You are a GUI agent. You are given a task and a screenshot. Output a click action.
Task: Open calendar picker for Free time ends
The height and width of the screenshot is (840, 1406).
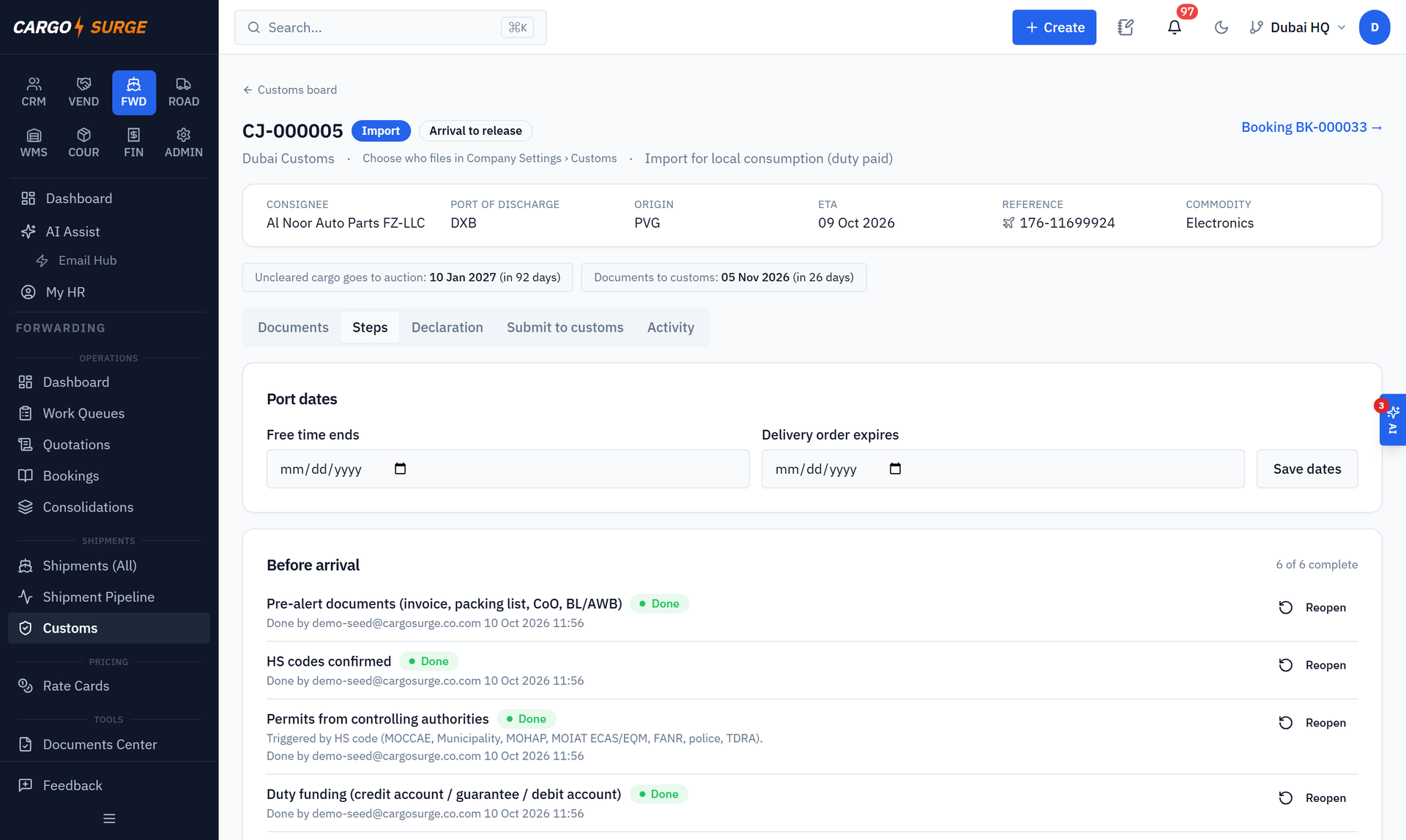pos(400,469)
